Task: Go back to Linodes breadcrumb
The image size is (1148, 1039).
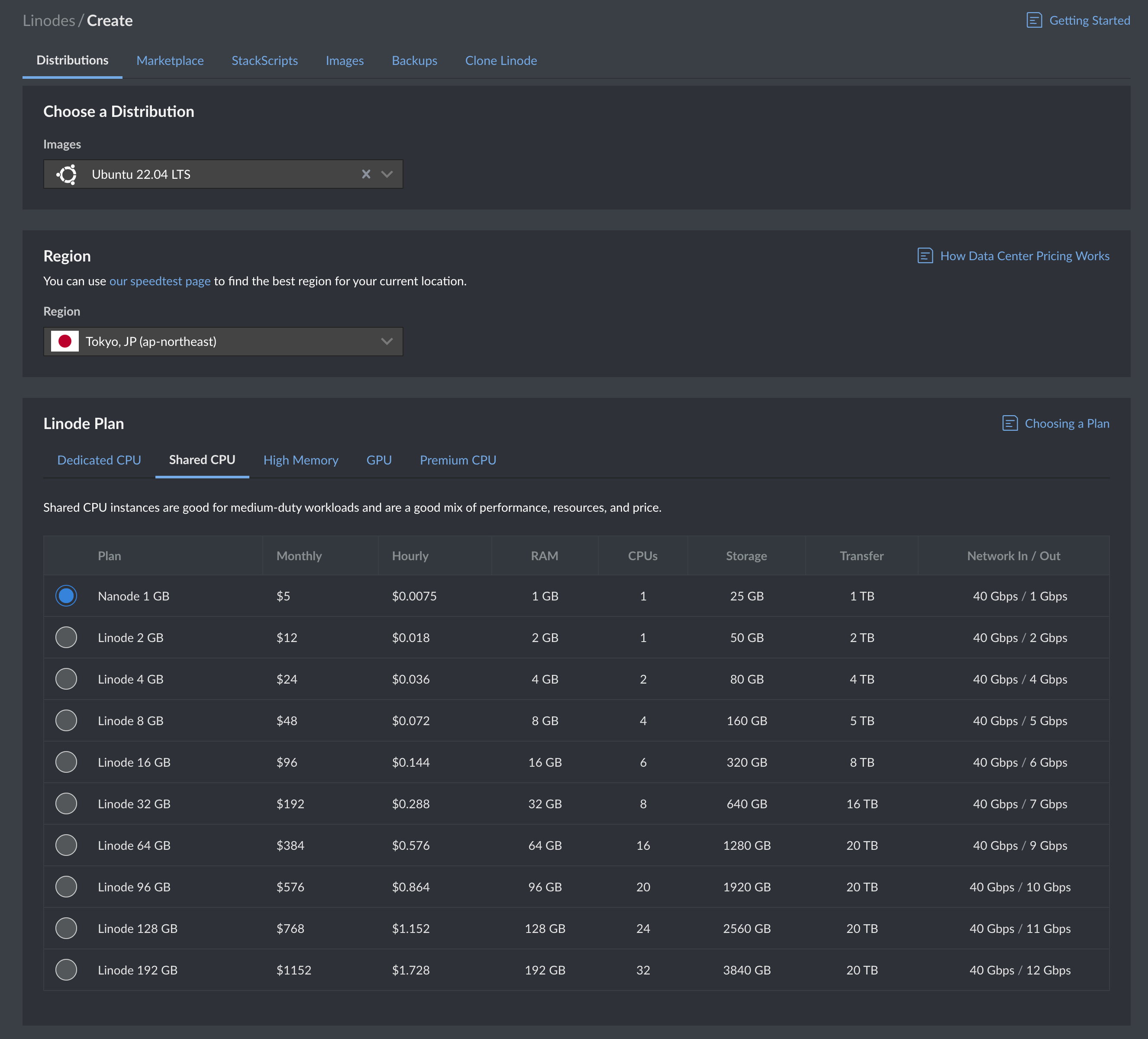Action: tap(49, 20)
